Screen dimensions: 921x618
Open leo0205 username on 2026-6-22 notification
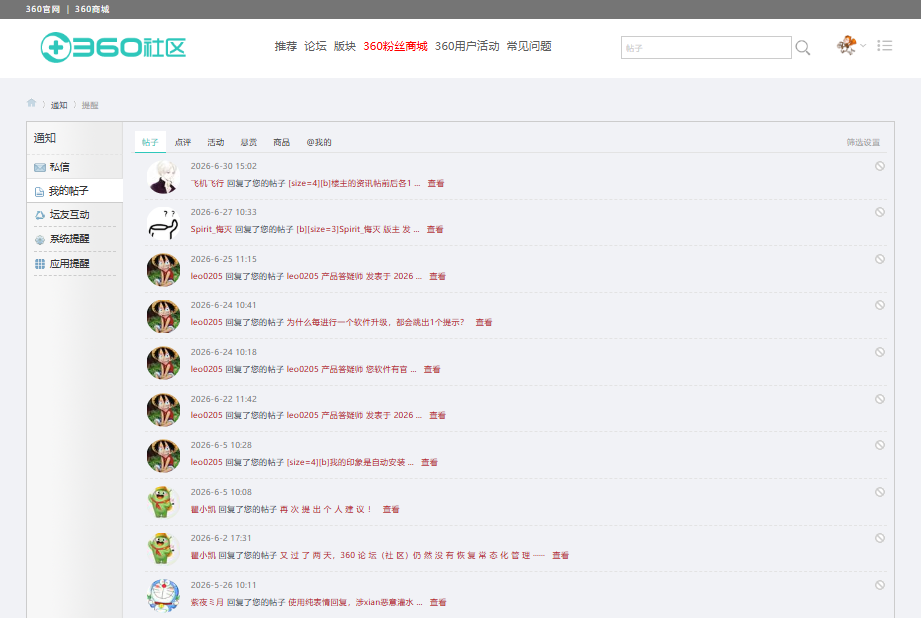[x=207, y=415]
